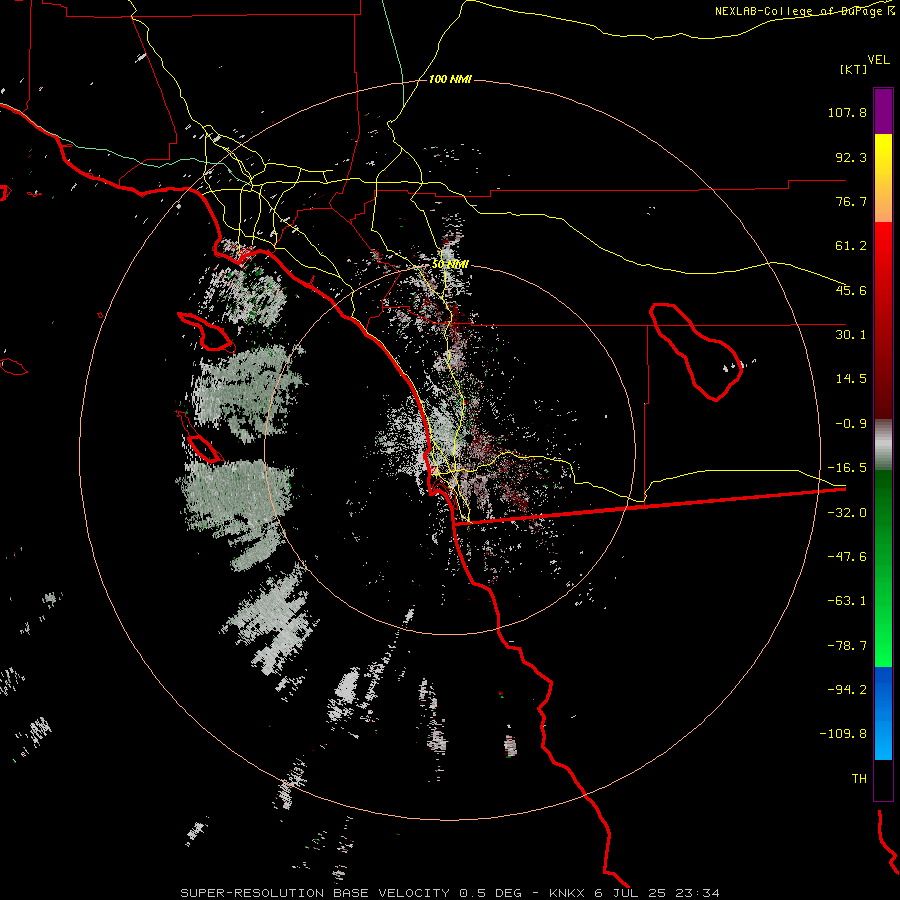The width and height of the screenshot is (900, 900).
Task: Select the -109.8 value on velocity scale
Action: [x=844, y=734]
